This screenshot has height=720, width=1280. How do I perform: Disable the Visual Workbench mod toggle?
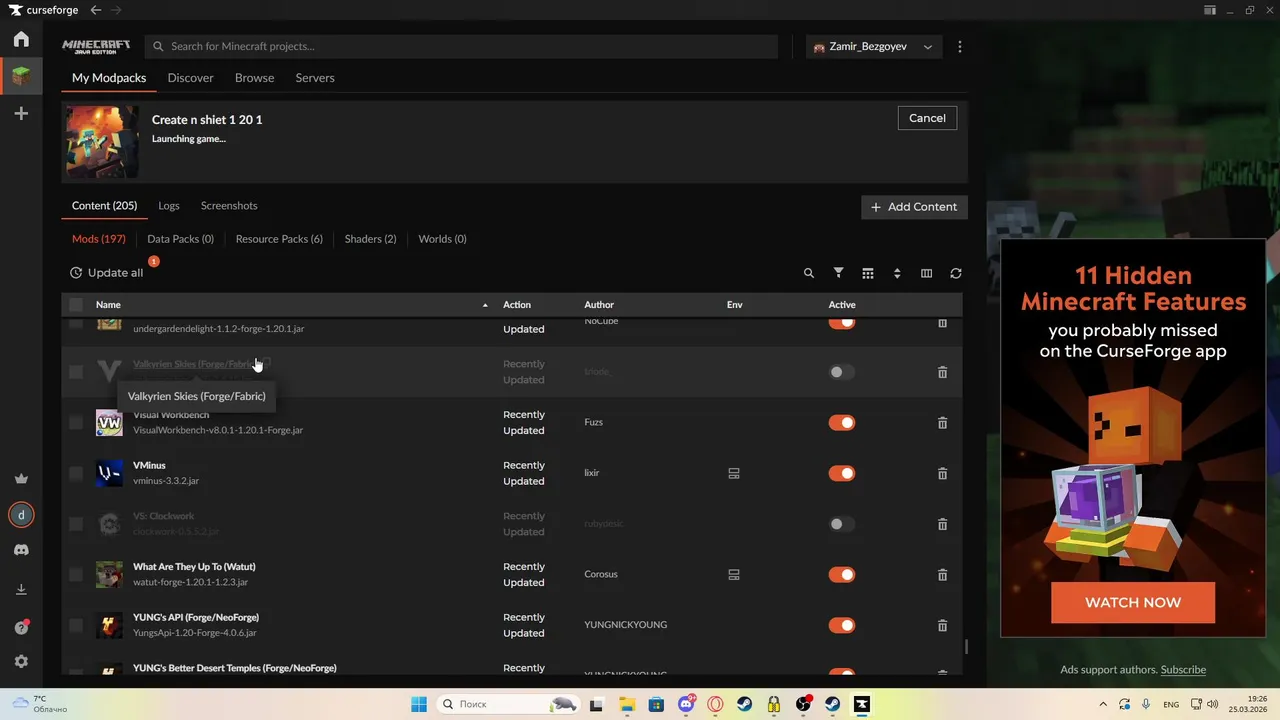842,423
